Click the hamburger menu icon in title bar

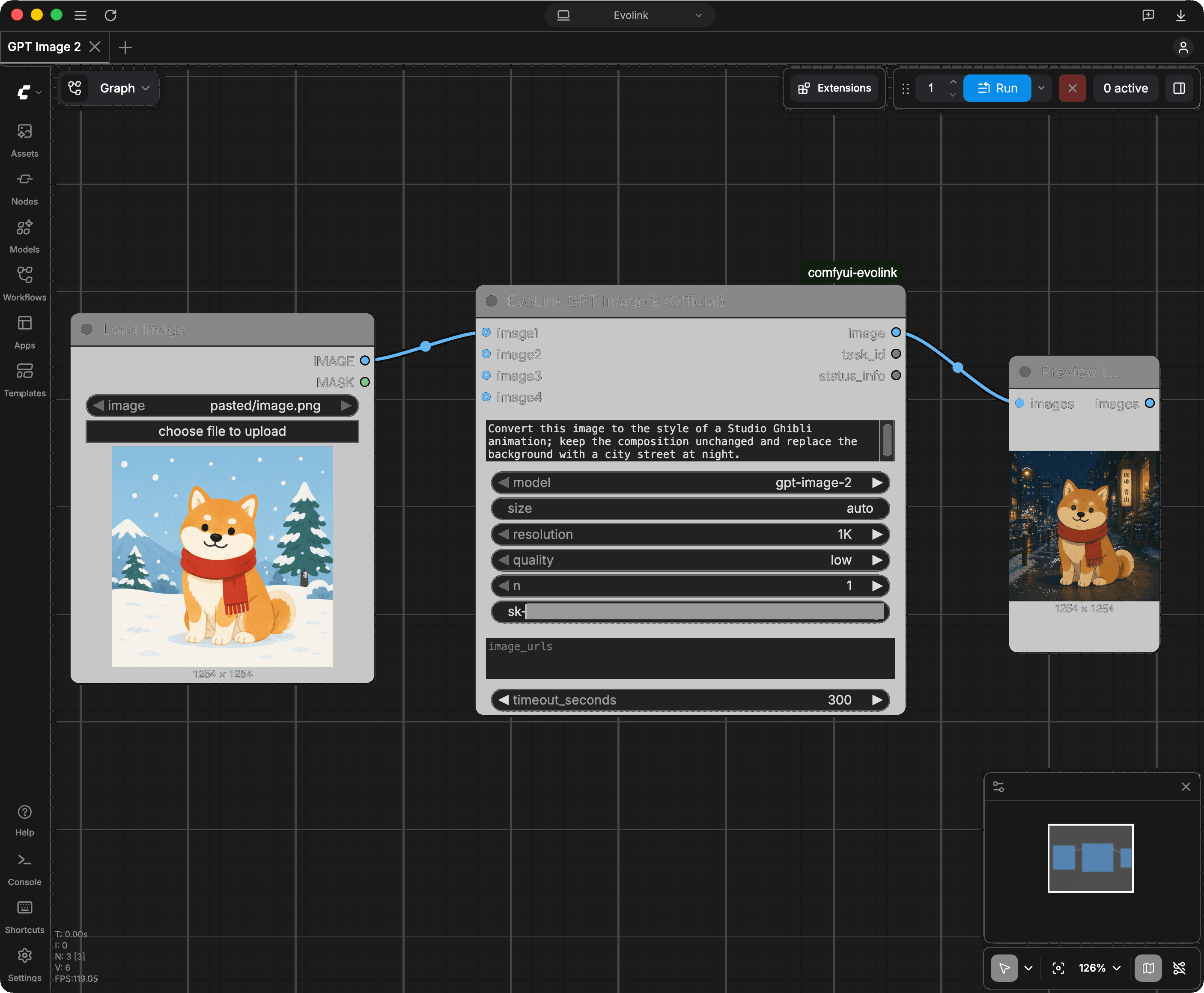[80, 15]
